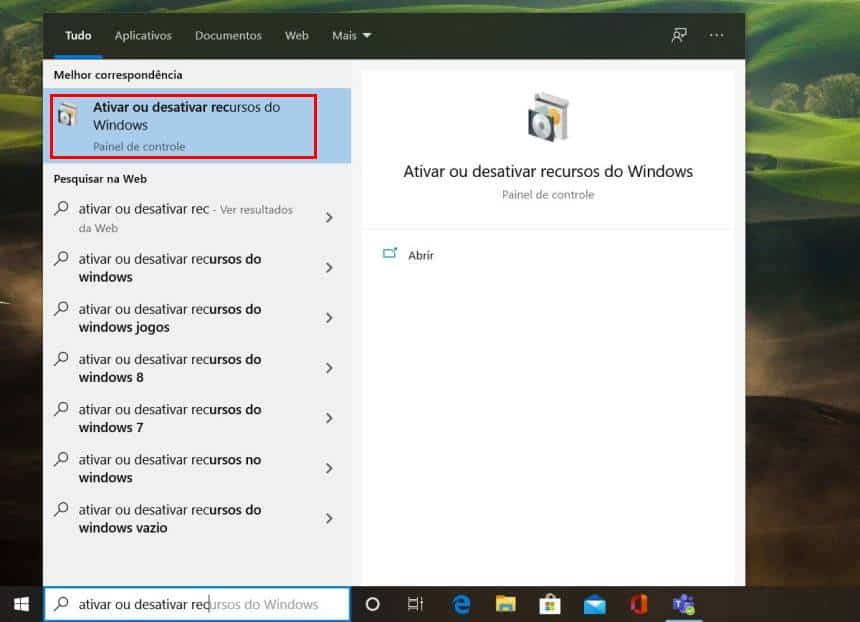The width and height of the screenshot is (860, 622).
Task: Click the Cortana circle icon
Action: (x=372, y=604)
